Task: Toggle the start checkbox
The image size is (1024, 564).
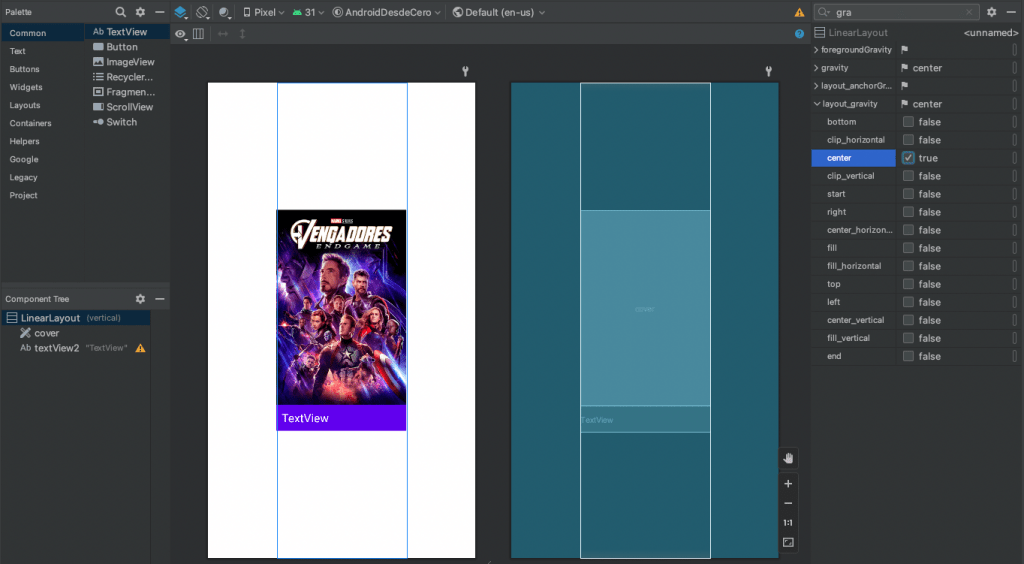Action: (908, 194)
